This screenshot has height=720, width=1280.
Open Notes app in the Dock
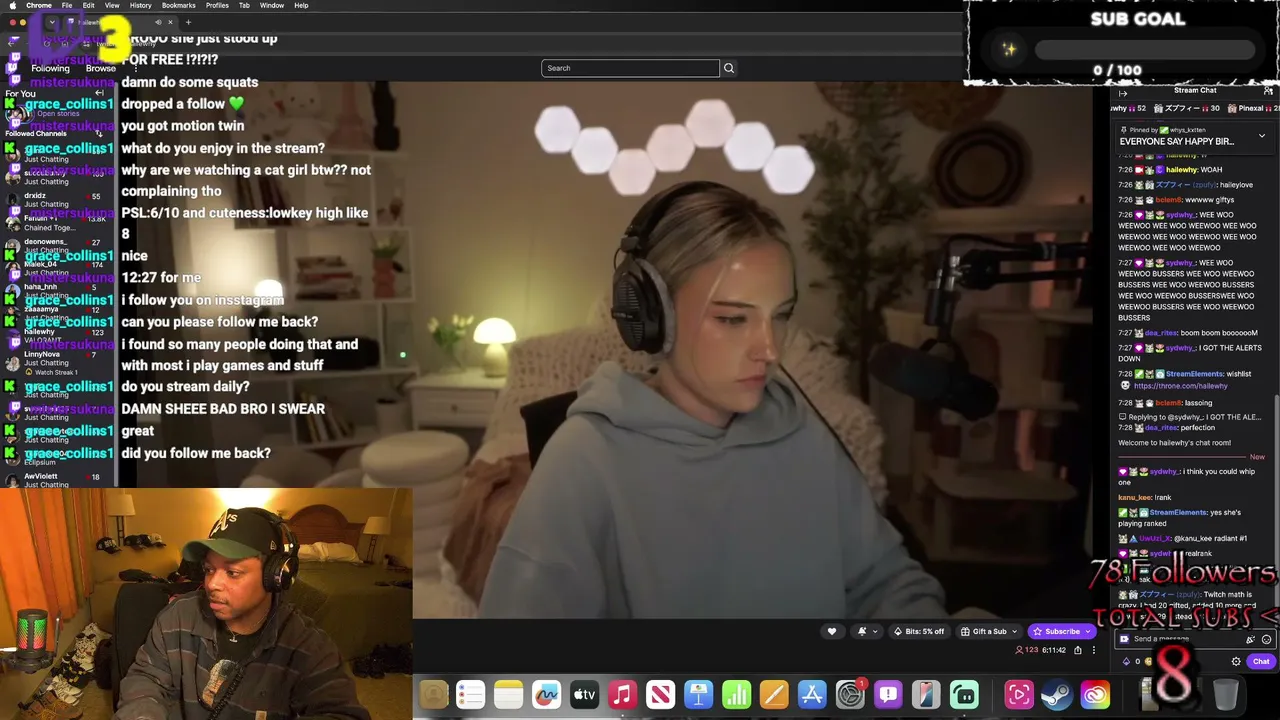coord(508,694)
